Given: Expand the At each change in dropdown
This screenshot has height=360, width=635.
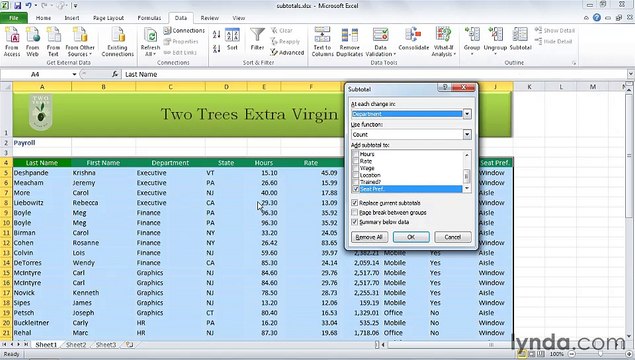Looking at the screenshot, I should 467,114.
